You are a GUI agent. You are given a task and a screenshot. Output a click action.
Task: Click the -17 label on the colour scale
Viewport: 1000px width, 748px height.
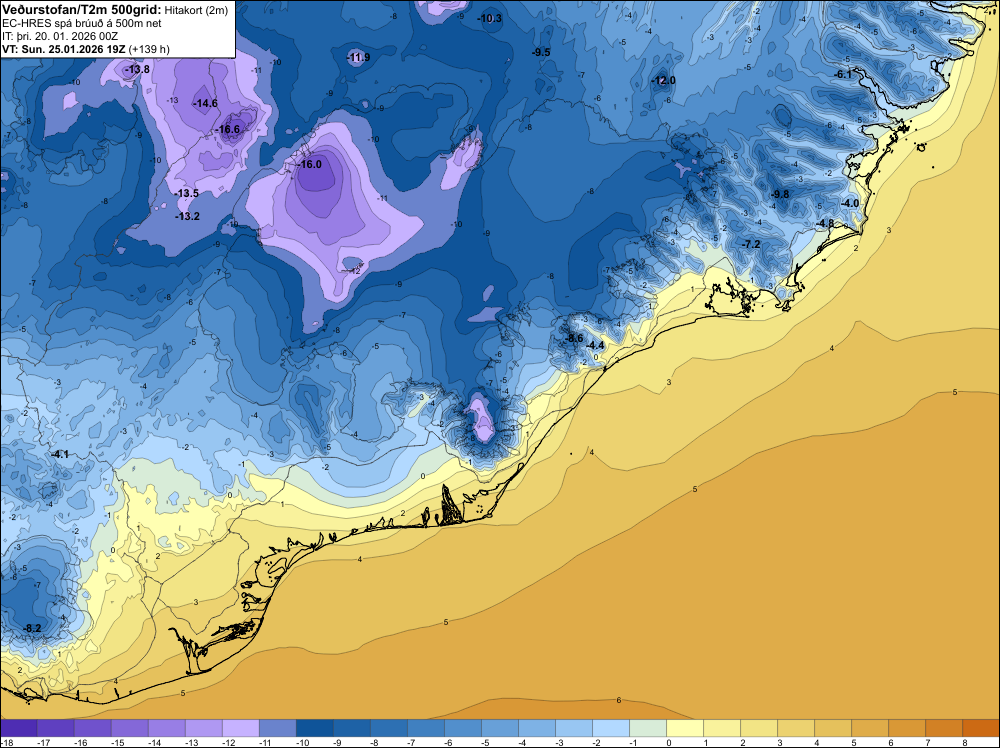point(43,742)
